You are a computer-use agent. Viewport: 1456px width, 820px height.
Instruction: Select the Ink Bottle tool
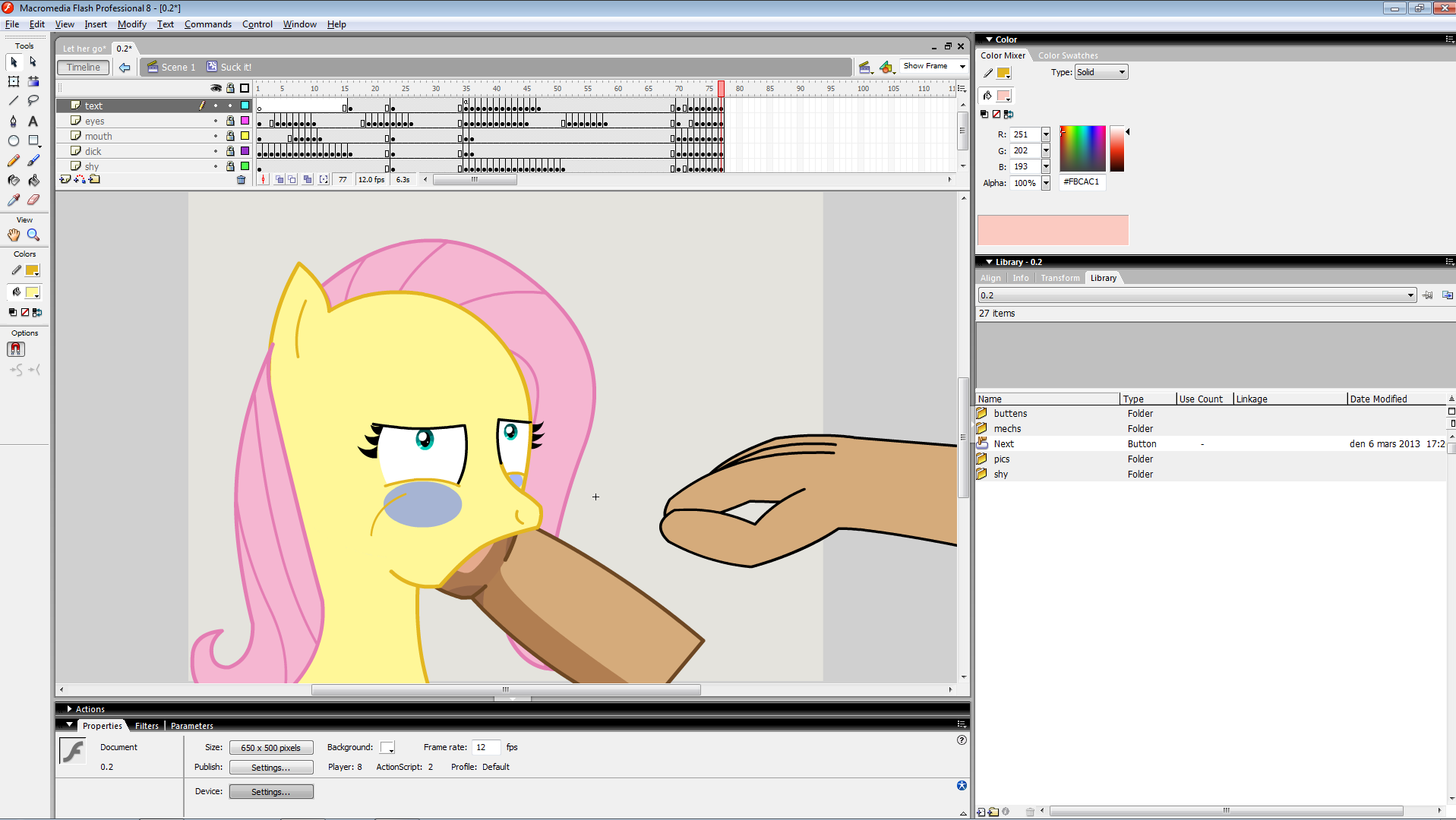click(14, 180)
